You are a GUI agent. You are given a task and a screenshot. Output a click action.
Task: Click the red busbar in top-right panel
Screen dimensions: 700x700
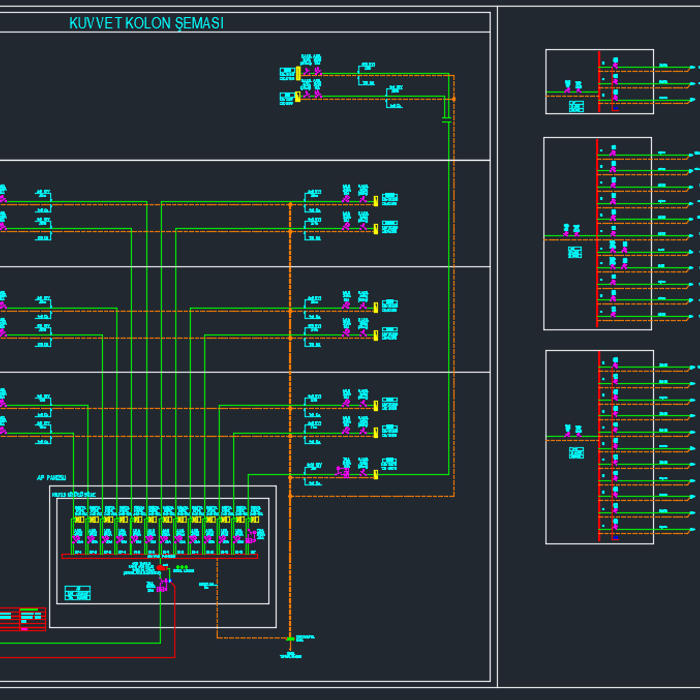tap(598, 82)
